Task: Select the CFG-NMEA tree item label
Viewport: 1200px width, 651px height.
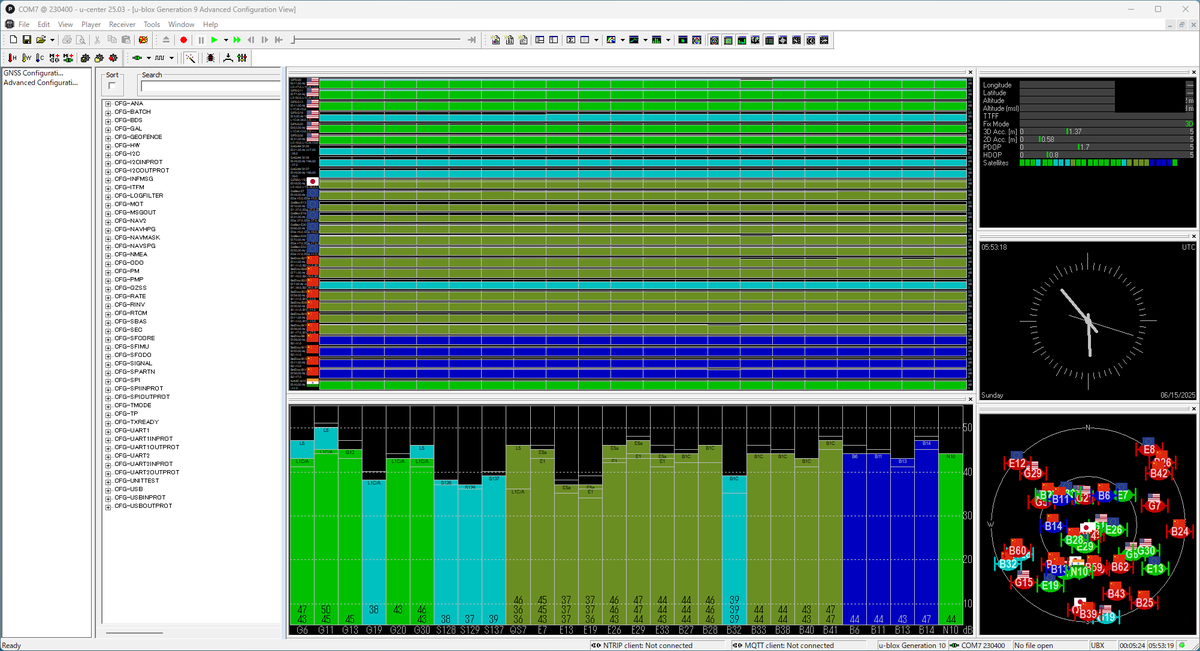Action: pyautogui.click(x=131, y=254)
